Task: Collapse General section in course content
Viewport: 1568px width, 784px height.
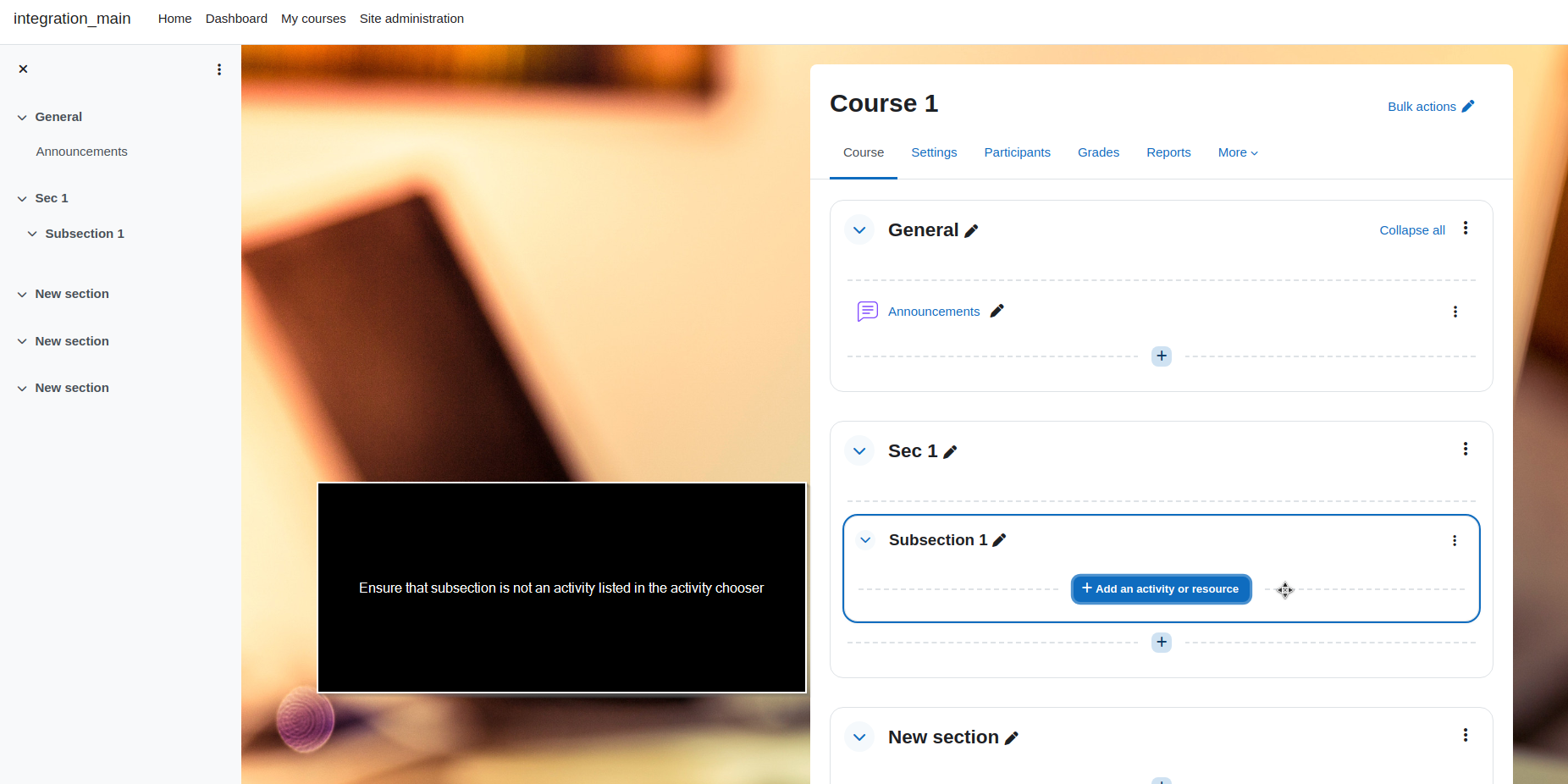Action: (859, 230)
